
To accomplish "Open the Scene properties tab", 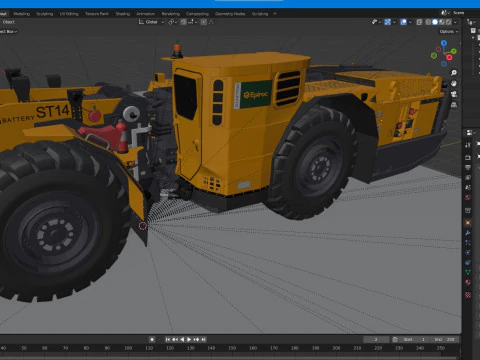I will (x=468, y=187).
